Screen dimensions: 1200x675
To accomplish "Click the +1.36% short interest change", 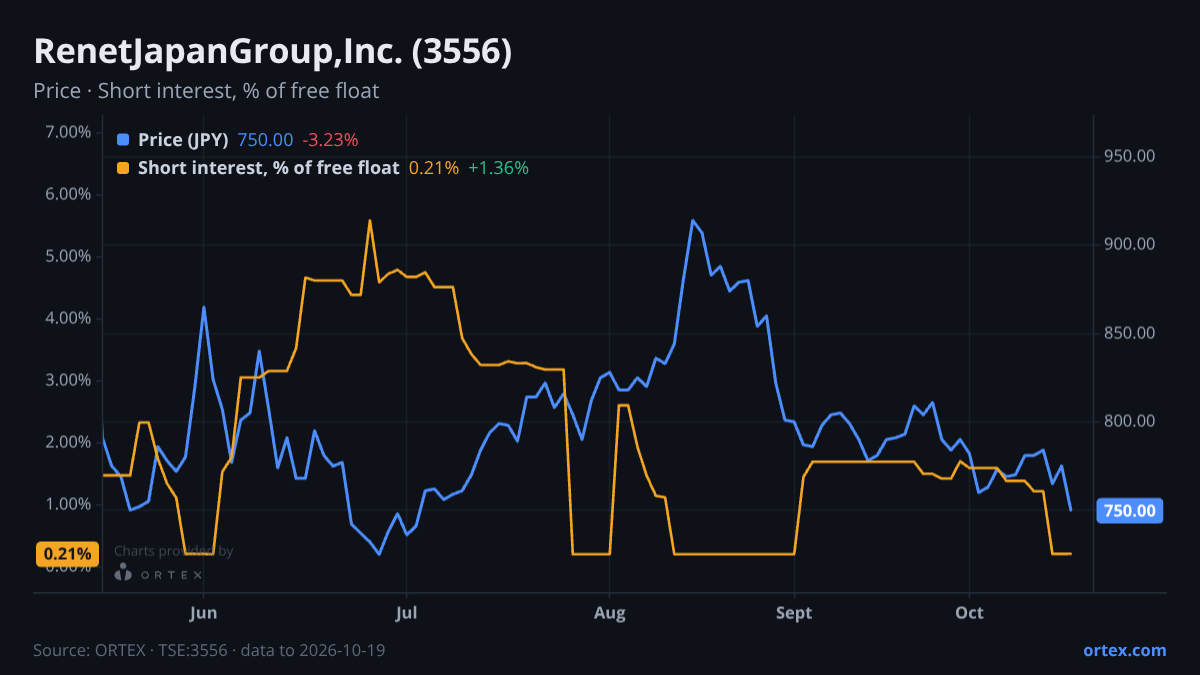I will [498, 168].
